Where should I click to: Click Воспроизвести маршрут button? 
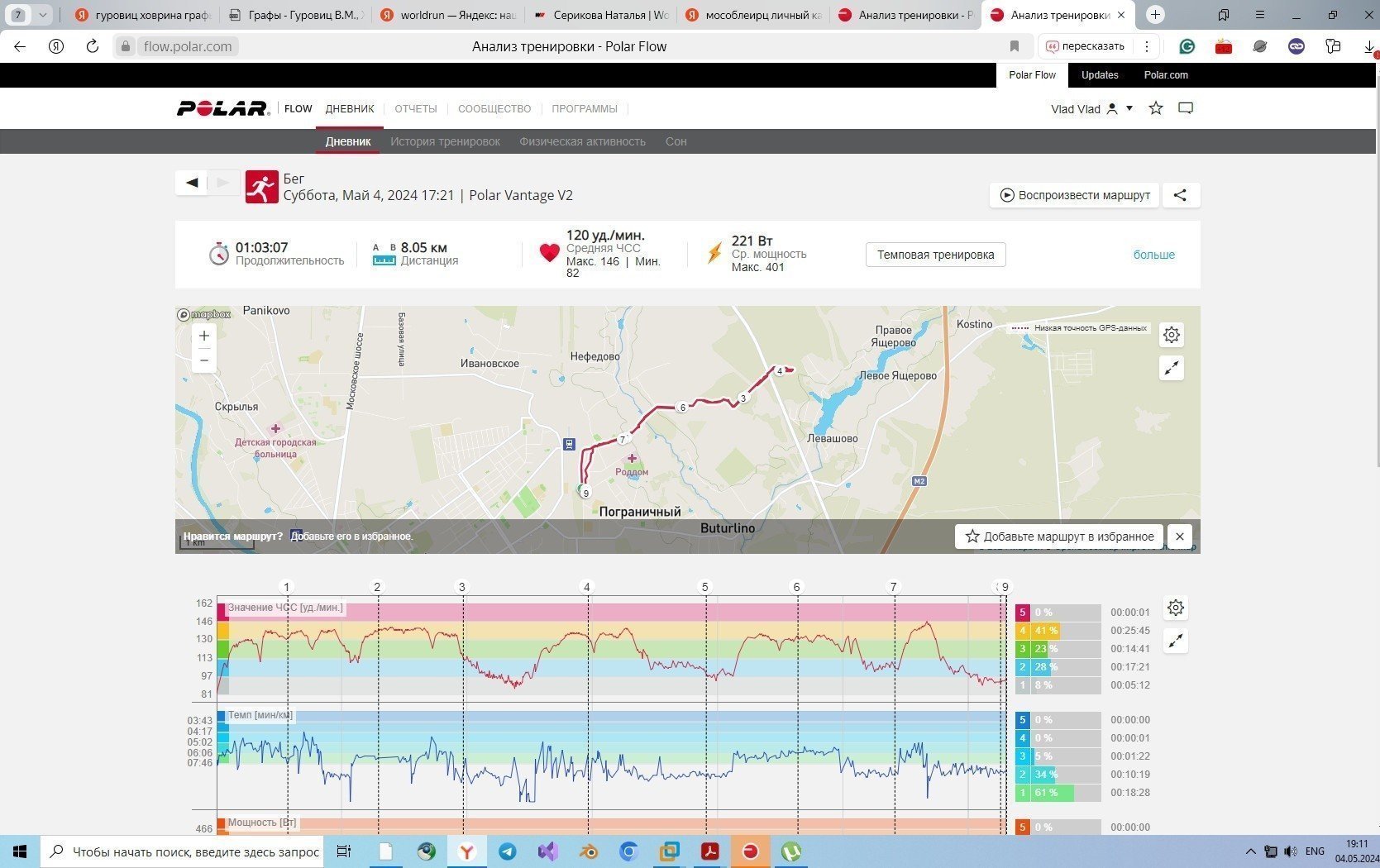1075,195
